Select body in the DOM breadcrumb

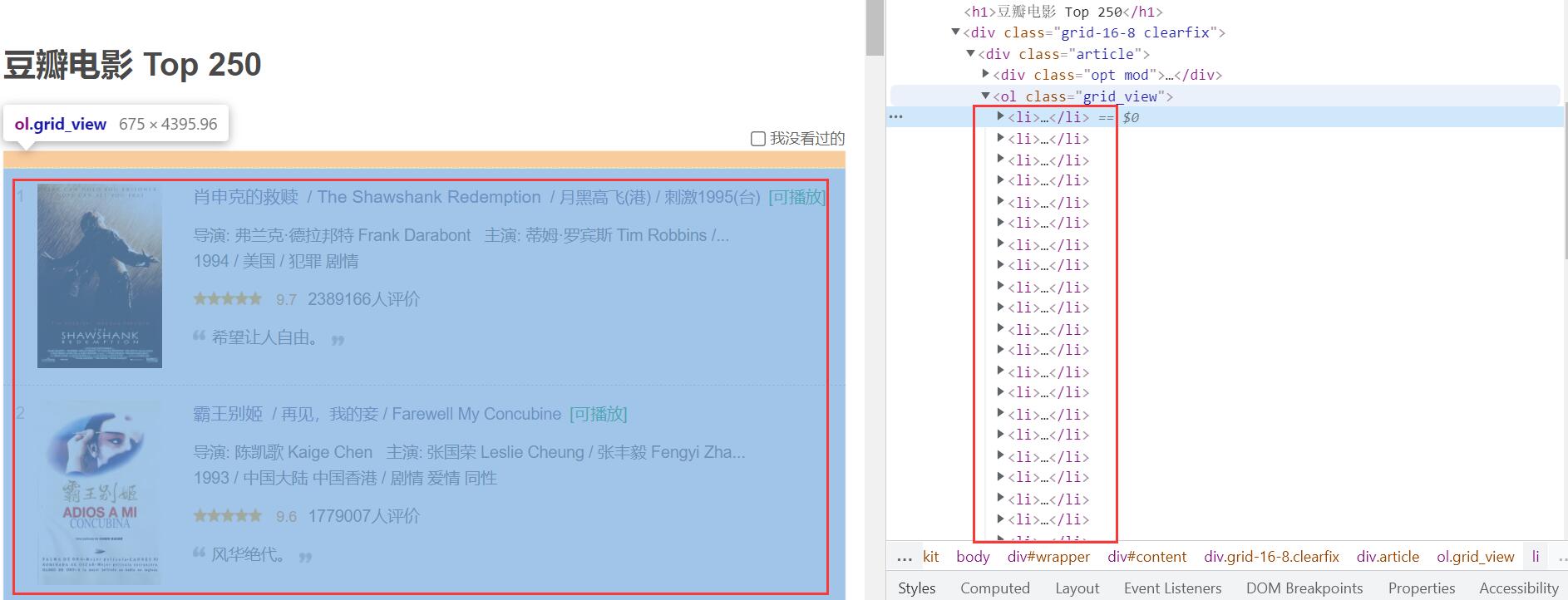point(973,557)
